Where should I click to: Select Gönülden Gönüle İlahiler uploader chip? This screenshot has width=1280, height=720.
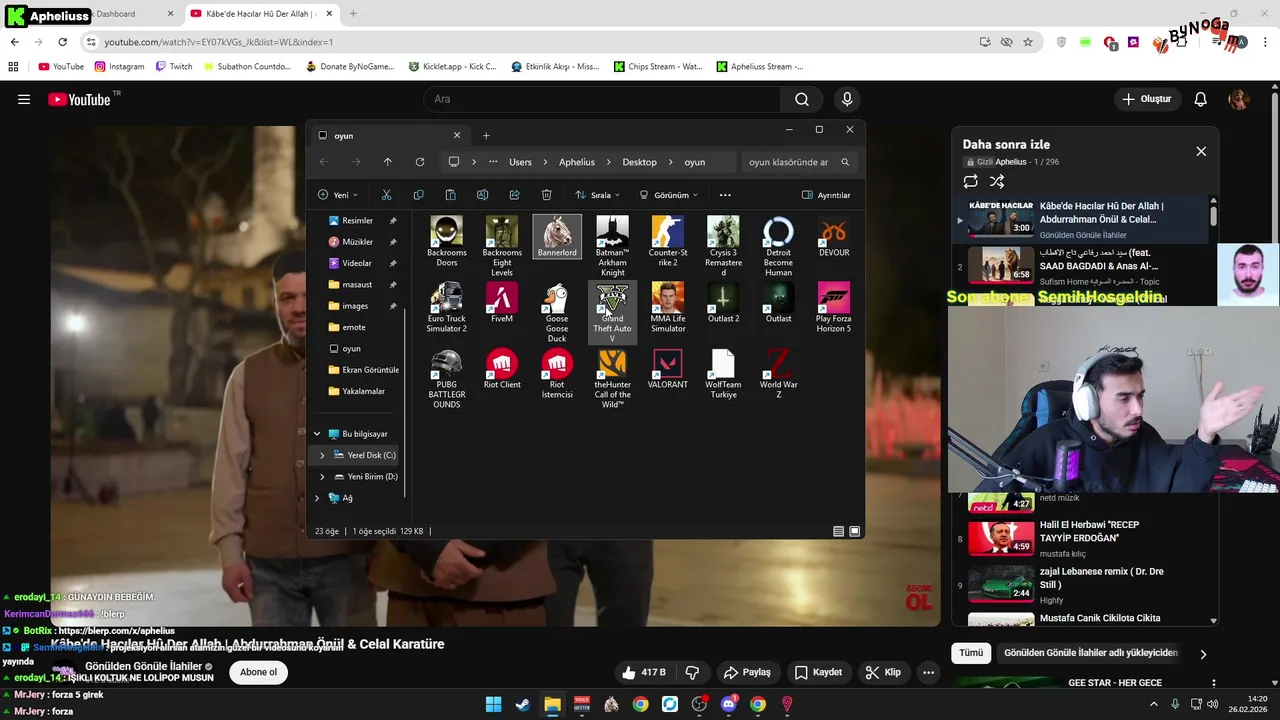(1091, 653)
